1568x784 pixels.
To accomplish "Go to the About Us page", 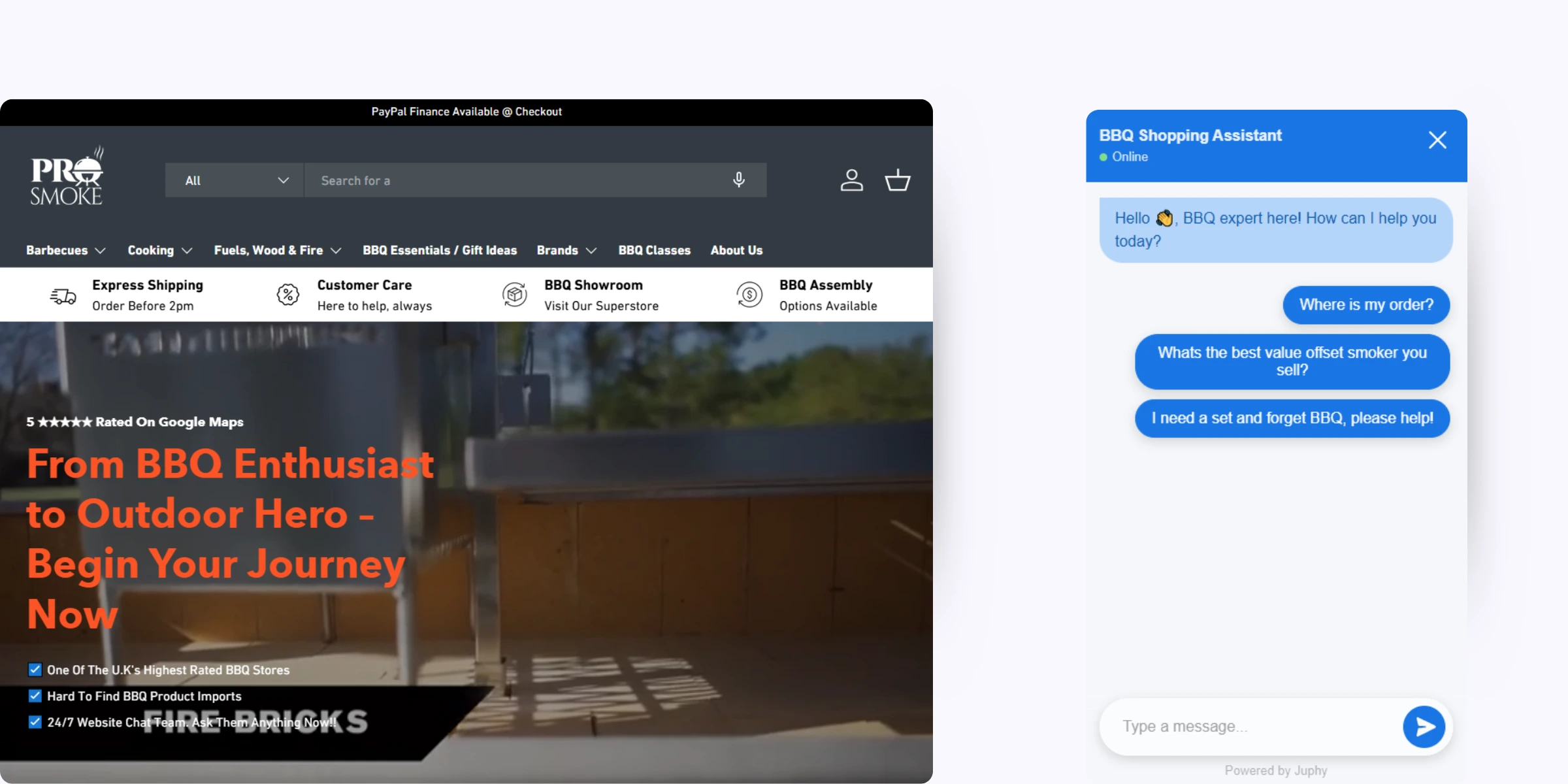I will [736, 250].
